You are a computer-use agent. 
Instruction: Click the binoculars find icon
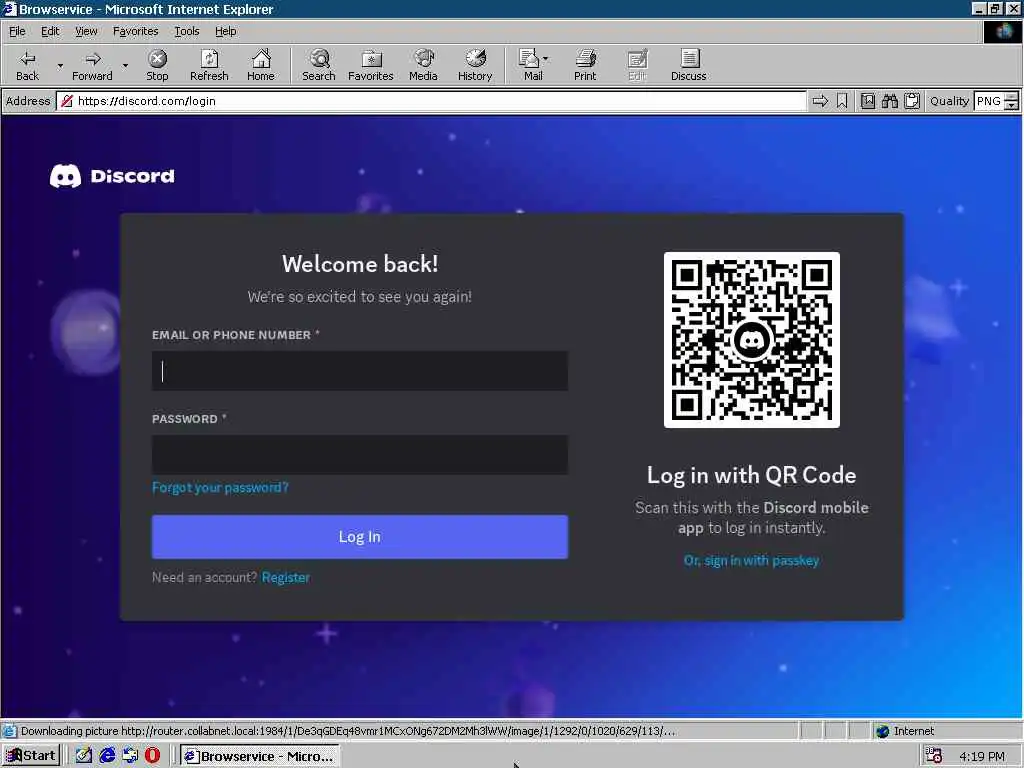(889, 101)
